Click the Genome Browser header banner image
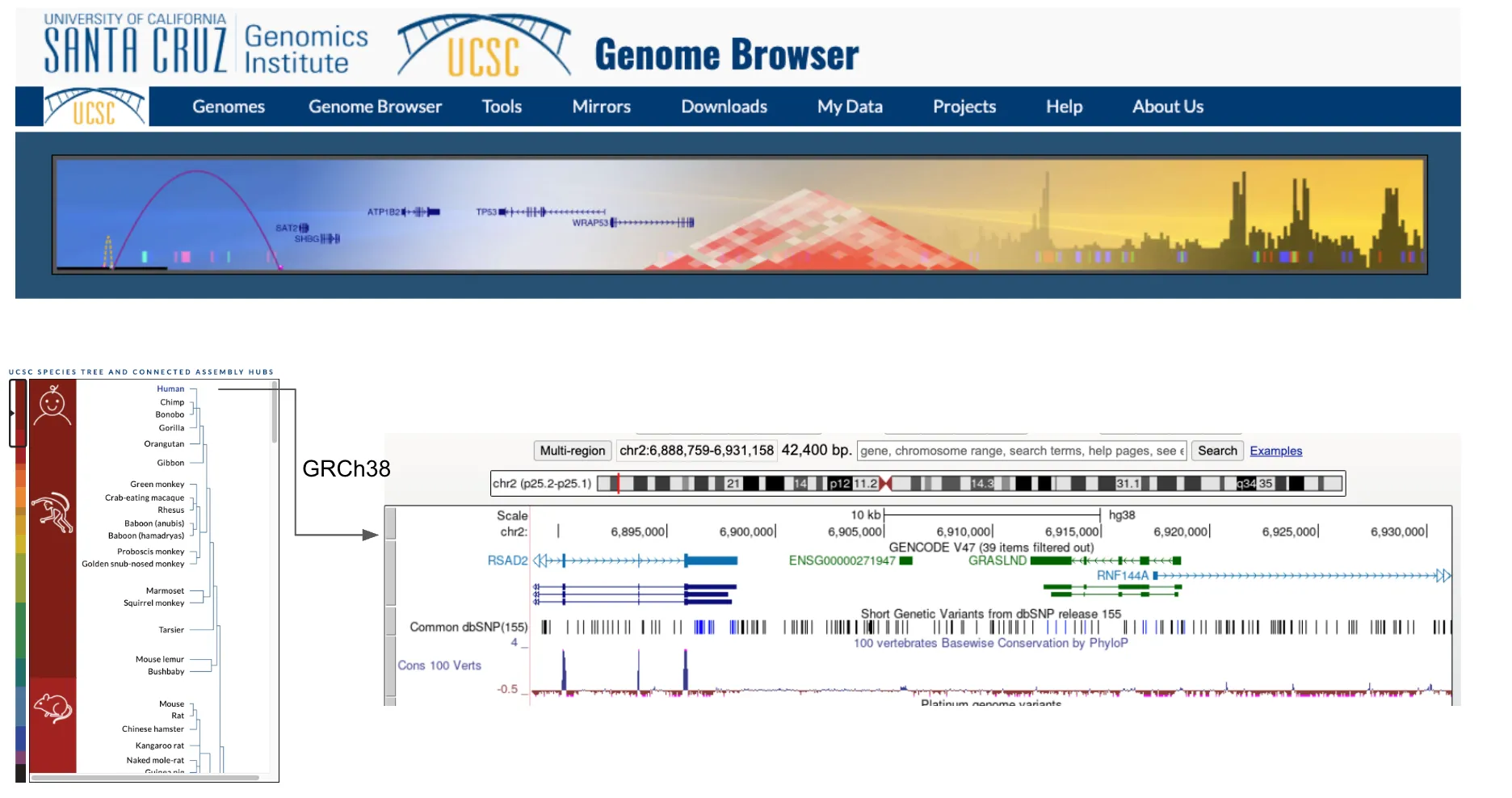This screenshot has width=1512, height=798. (x=739, y=214)
